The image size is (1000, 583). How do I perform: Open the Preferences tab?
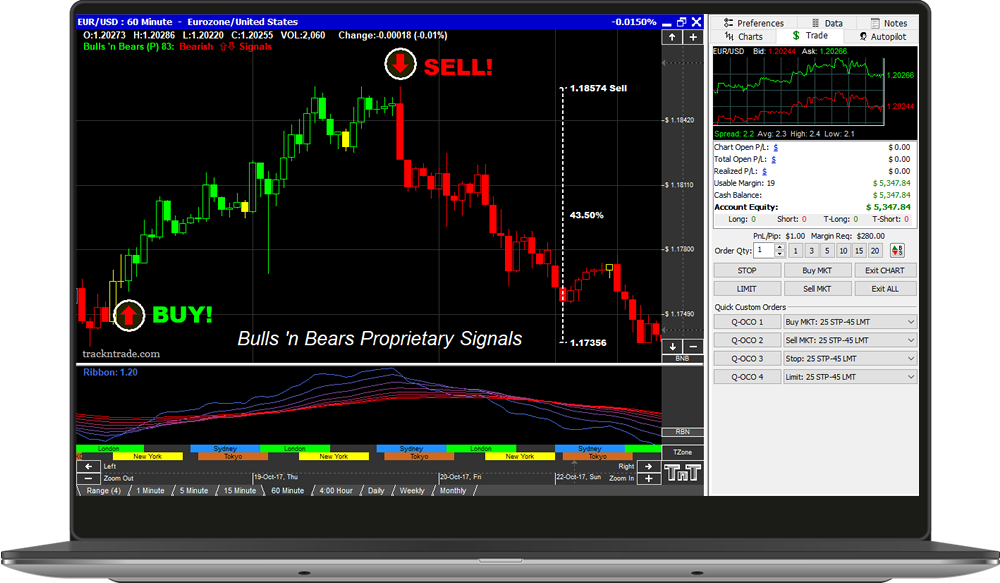[753, 23]
